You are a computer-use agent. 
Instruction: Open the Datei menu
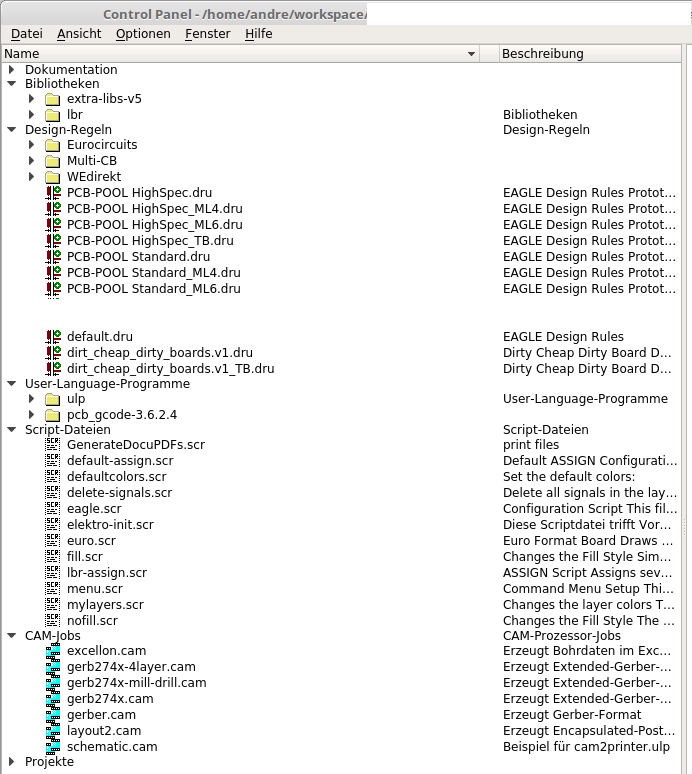pos(27,34)
